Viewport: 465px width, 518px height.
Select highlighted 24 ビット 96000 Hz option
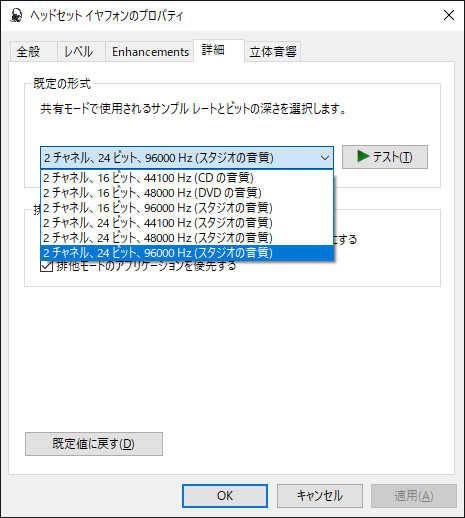click(x=187, y=253)
